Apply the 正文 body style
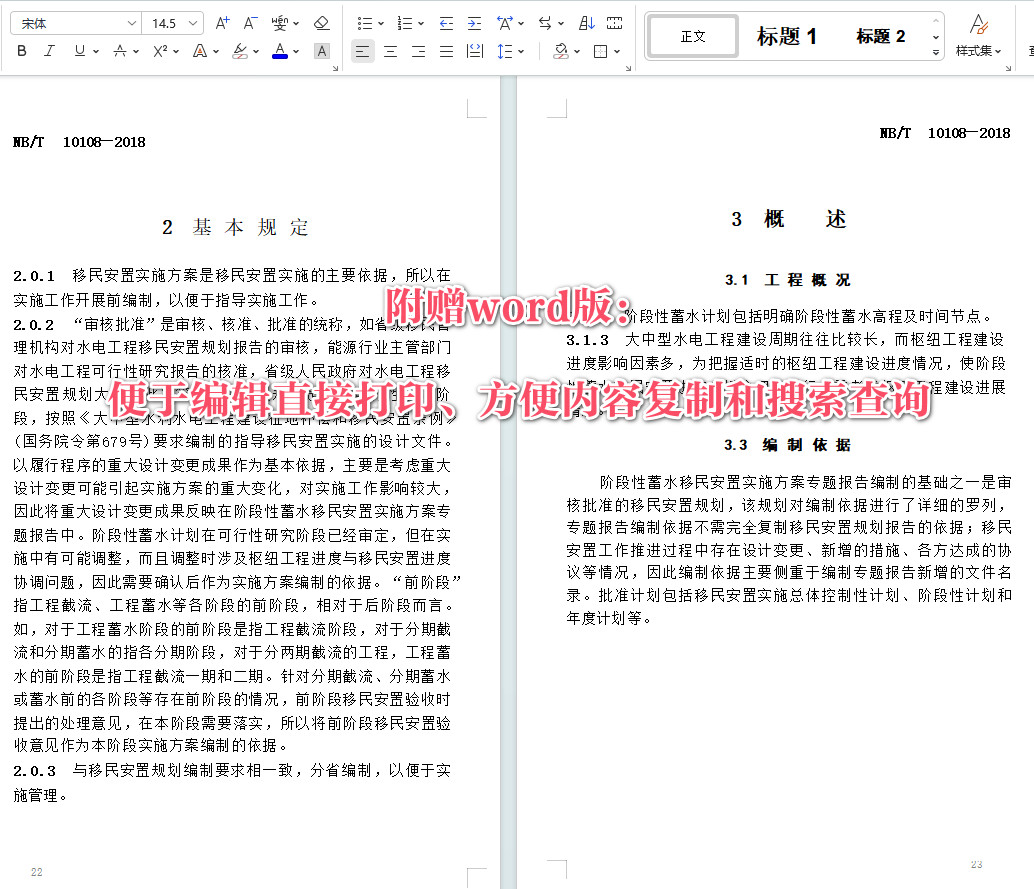The image size is (1034, 889). click(692, 34)
